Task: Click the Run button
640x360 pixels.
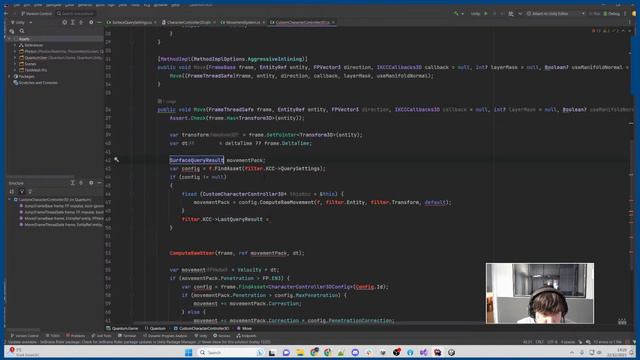Action: pyautogui.click(x=595, y=13)
